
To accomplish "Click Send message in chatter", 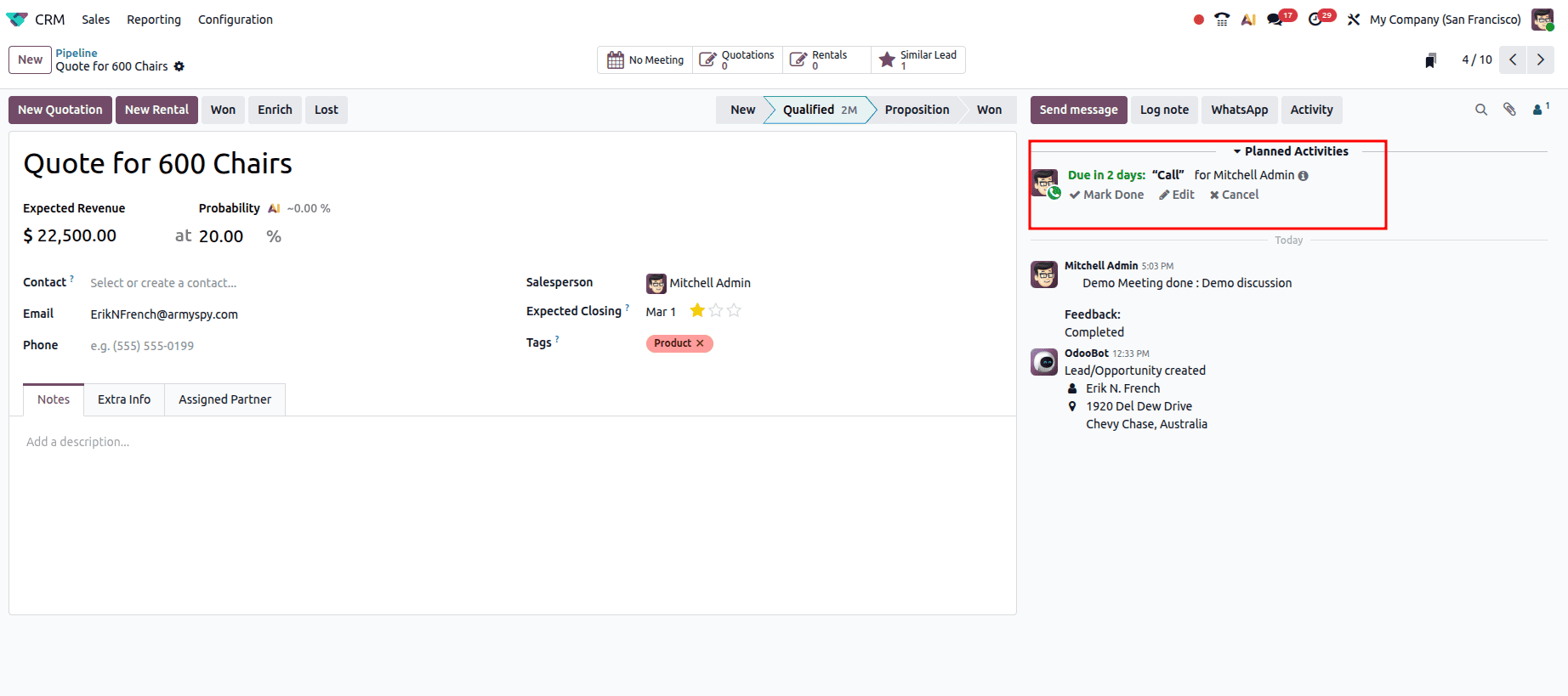I will (x=1078, y=110).
